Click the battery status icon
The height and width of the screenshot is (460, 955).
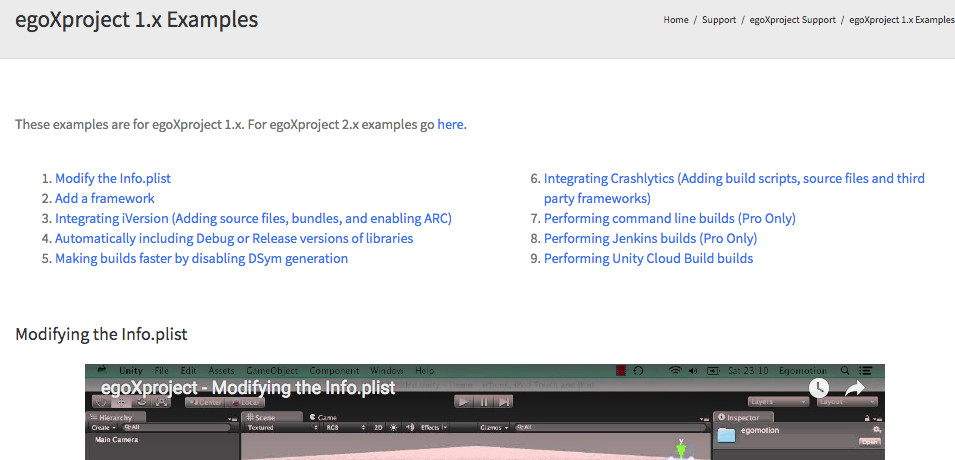point(713,370)
